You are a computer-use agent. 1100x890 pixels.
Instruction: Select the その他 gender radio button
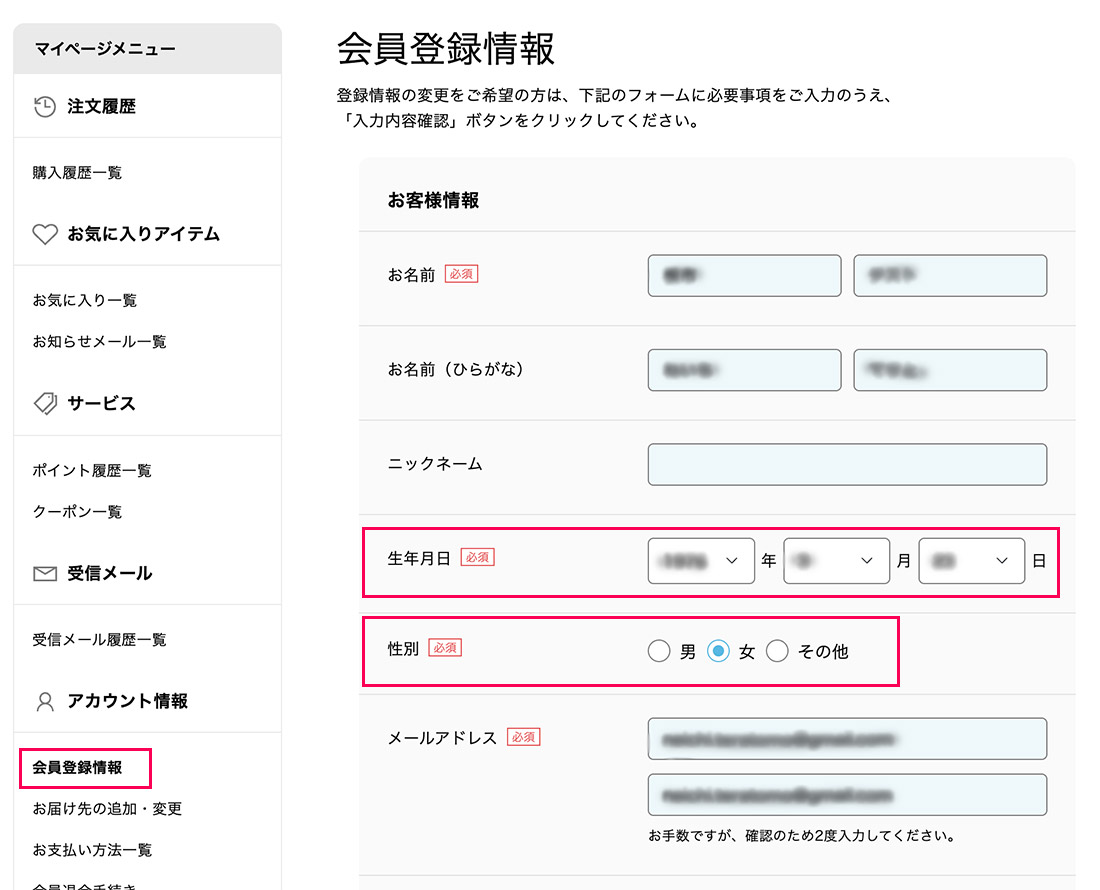coord(777,652)
